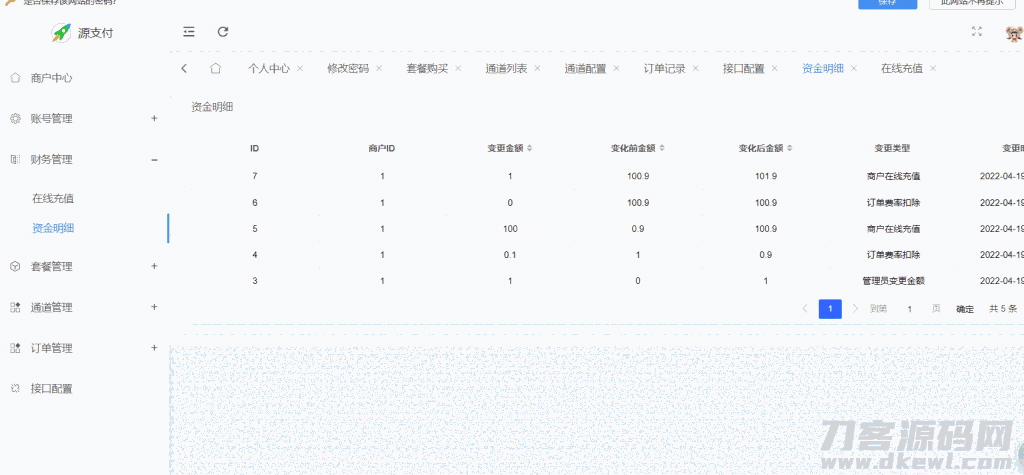Click the 0.1 变更金额 cell
Image resolution: width=1024 pixels, height=475 pixels.
pyautogui.click(x=509, y=255)
